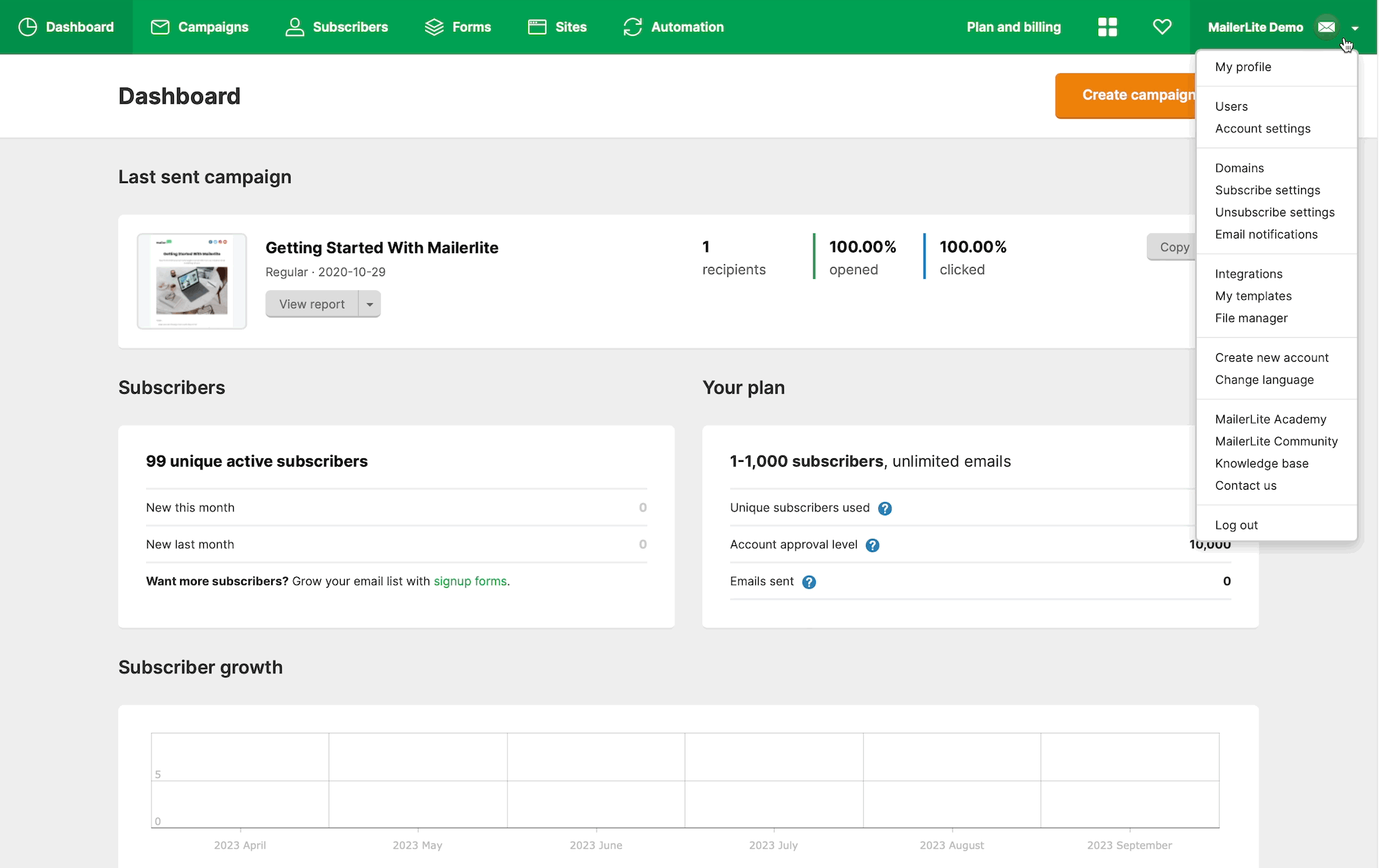Click help icon beside Unique subscribers used
Image resolution: width=1379 pixels, height=868 pixels.
[885, 508]
